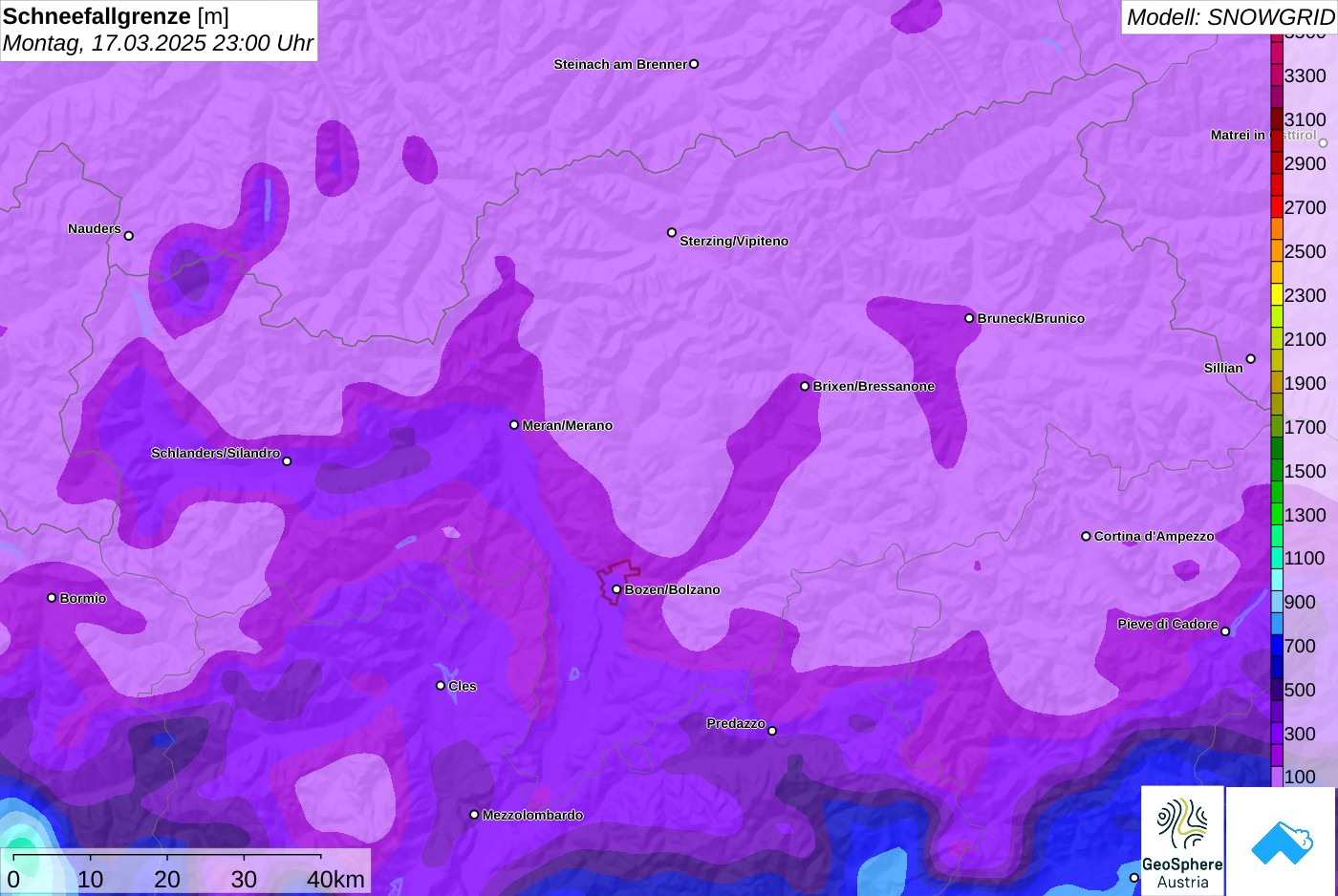This screenshot has height=896, width=1338.
Task: Click the 'Cles' label
Action: tap(463, 686)
